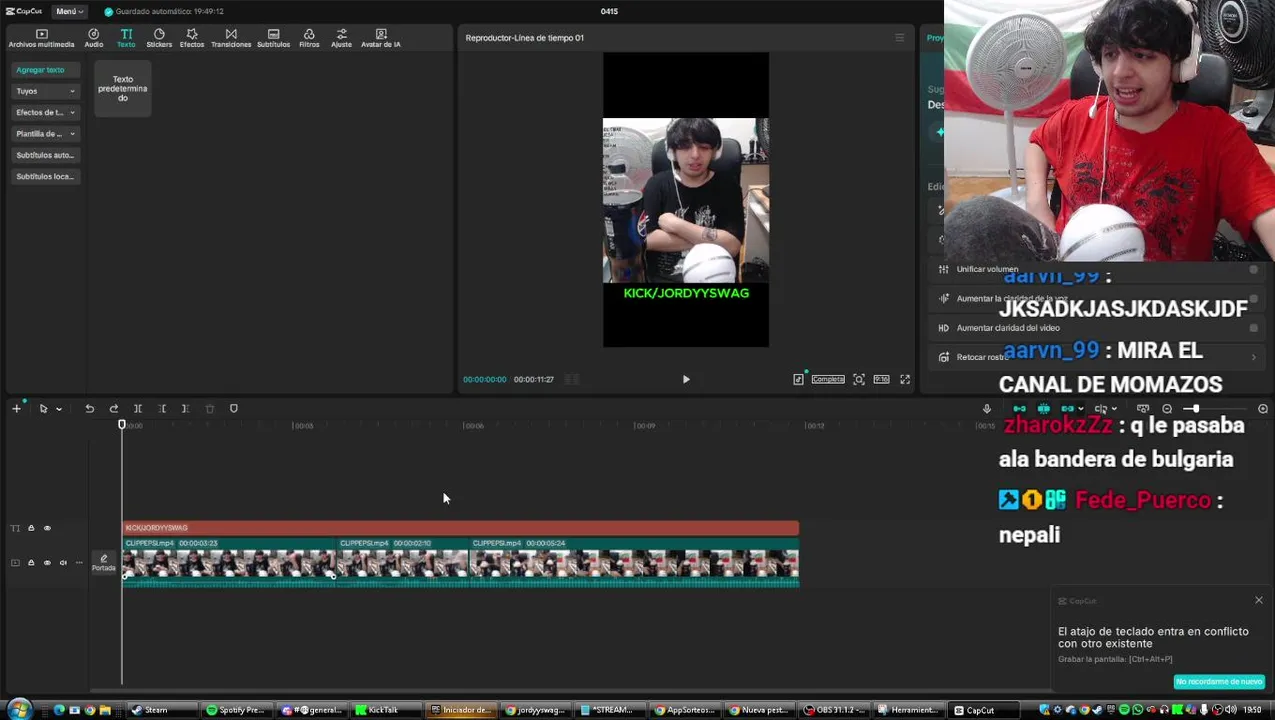Open the Transiciones panel

(231, 38)
